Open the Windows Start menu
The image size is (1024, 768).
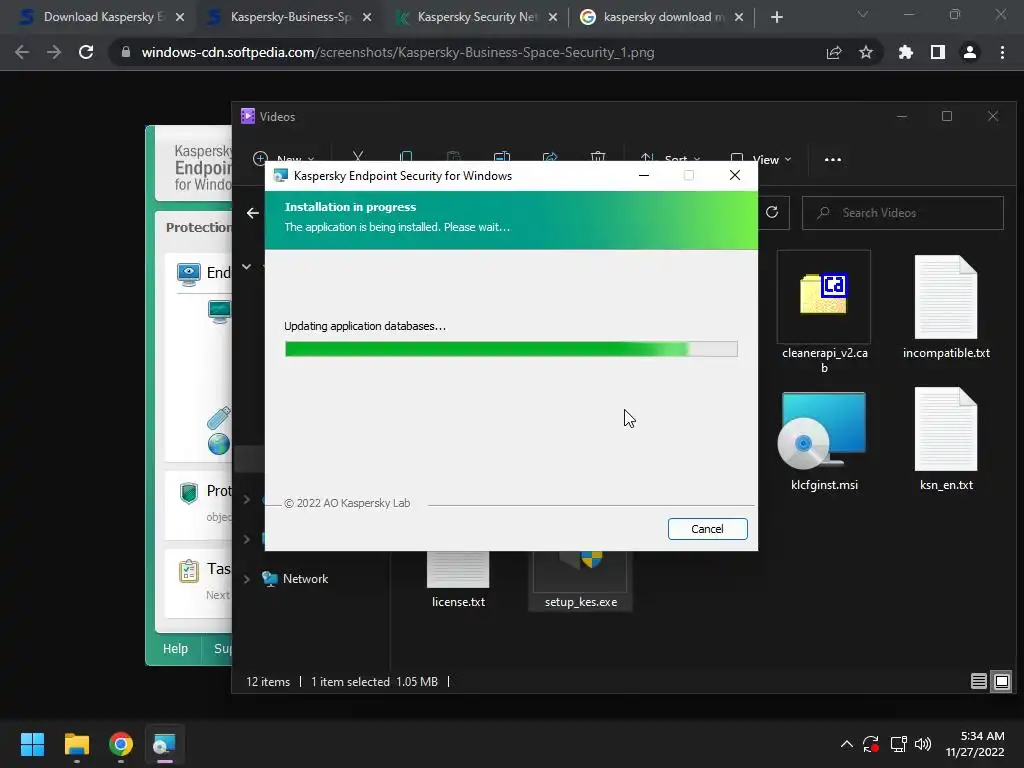click(32, 744)
